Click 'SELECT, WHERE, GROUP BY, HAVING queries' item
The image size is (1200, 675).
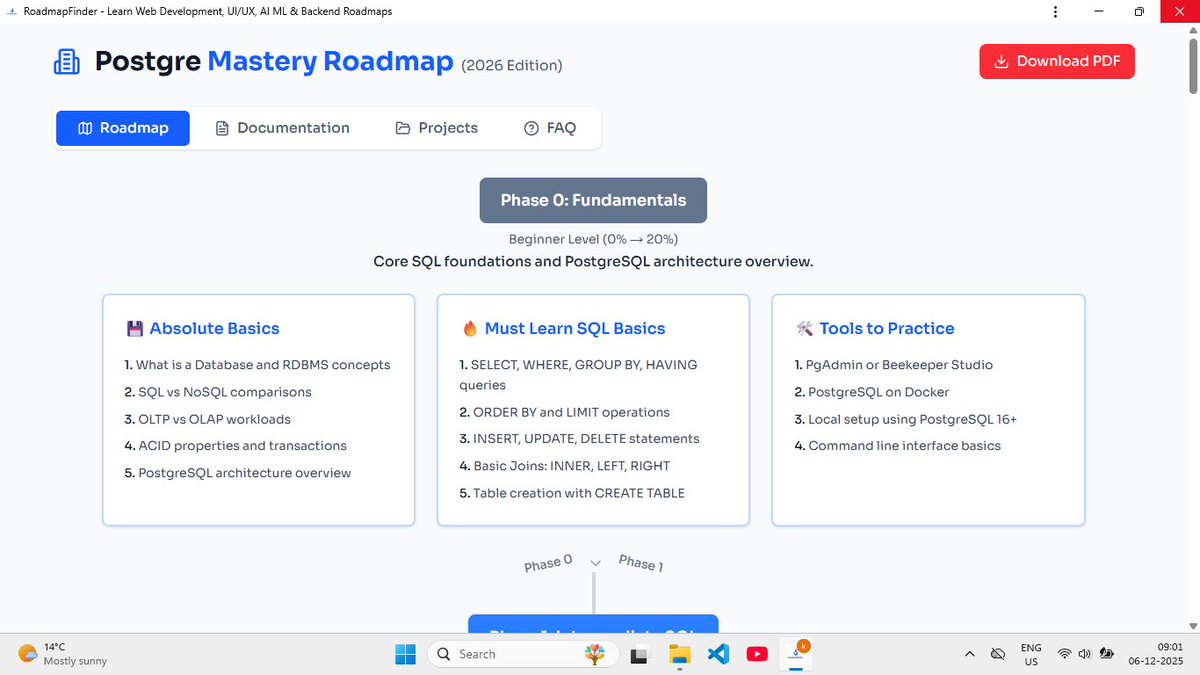pyautogui.click(x=579, y=375)
